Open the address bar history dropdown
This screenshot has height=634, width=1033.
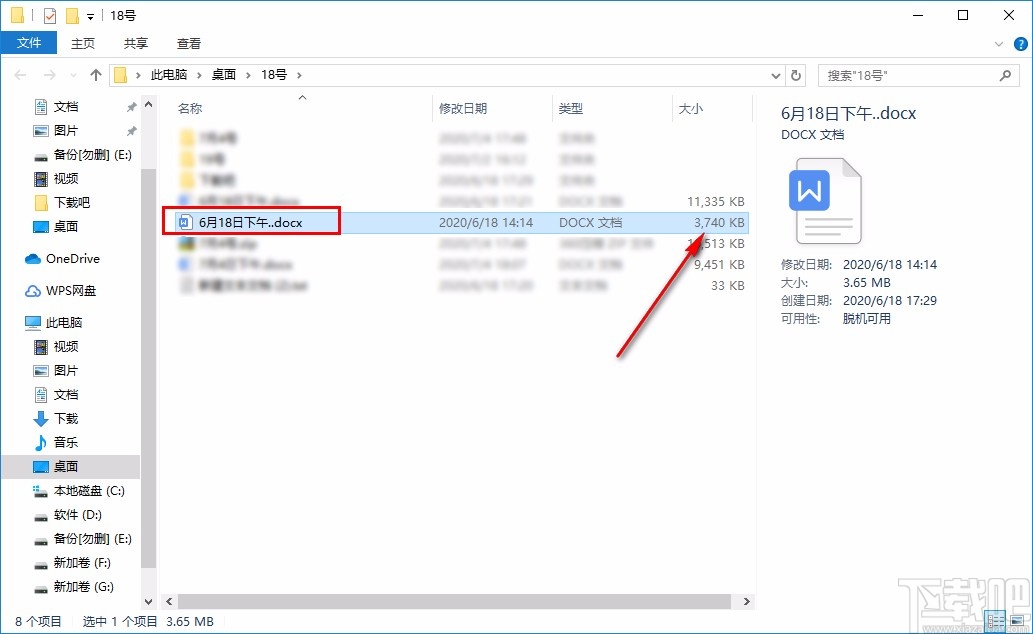coord(775,74)
